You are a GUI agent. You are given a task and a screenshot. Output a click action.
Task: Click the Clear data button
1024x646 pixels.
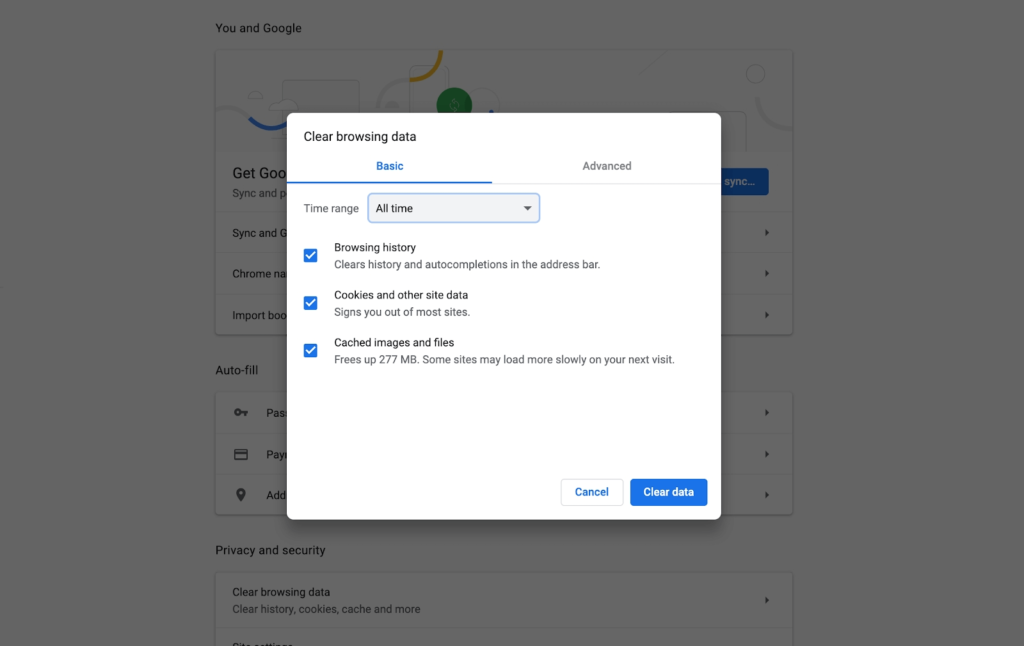[668, 492]
